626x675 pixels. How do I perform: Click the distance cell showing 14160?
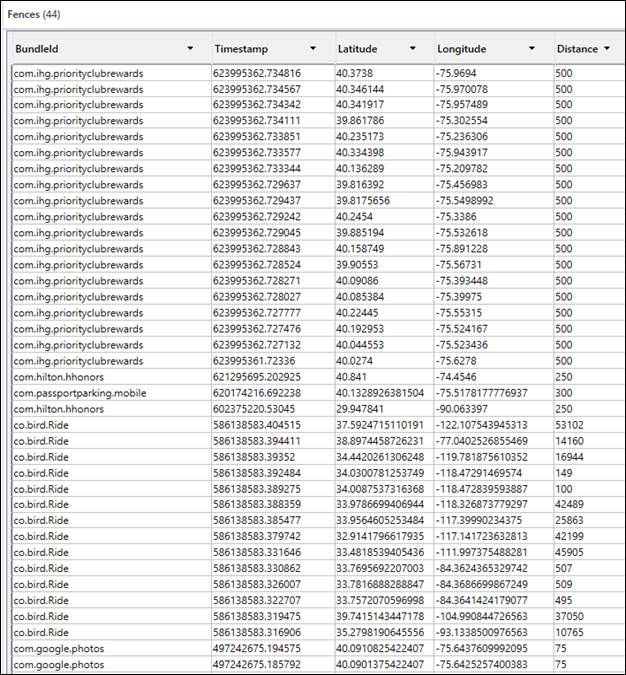pos(572,441)
